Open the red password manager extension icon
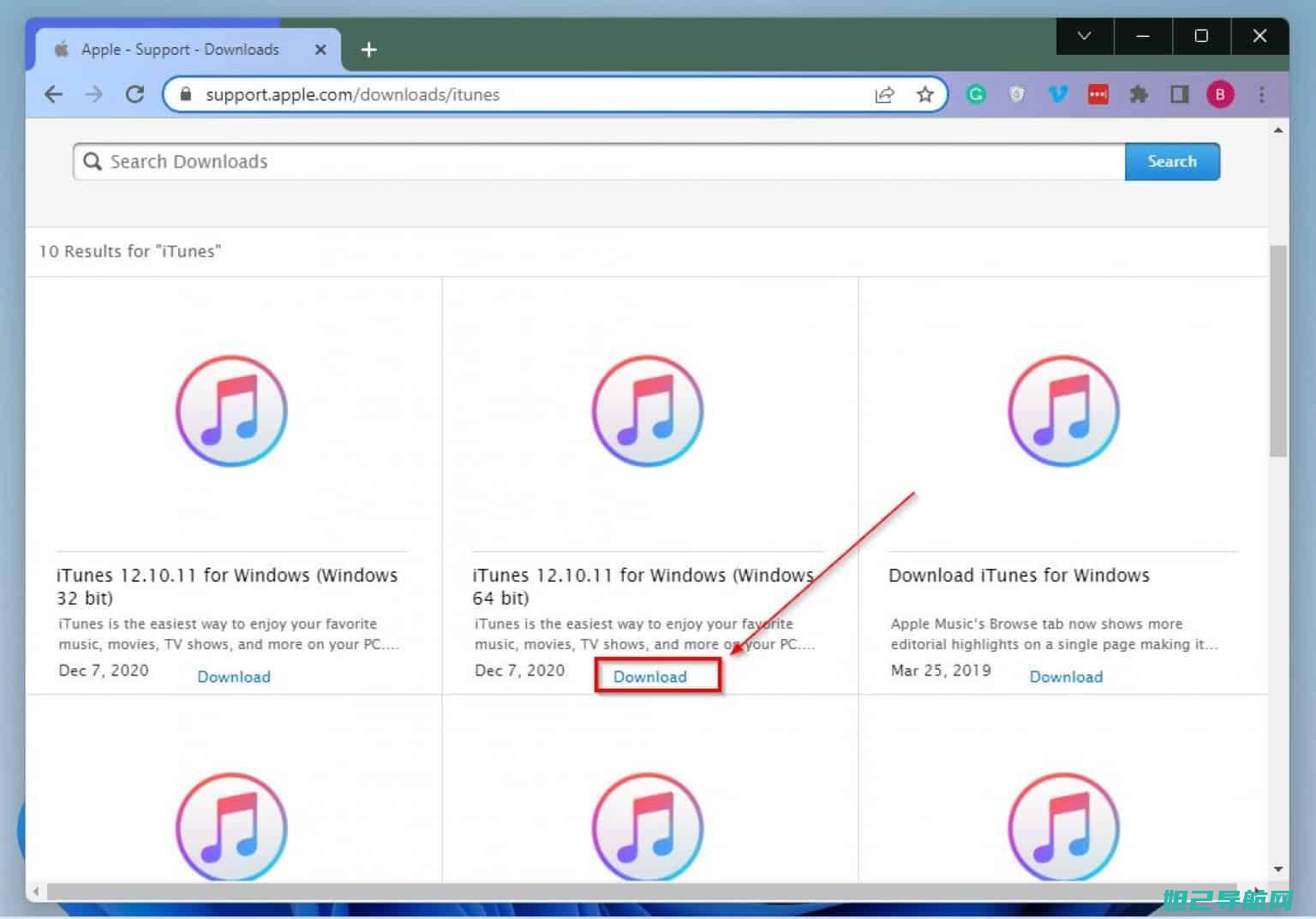1316x919 pixels. click(x=1098, y=94)
